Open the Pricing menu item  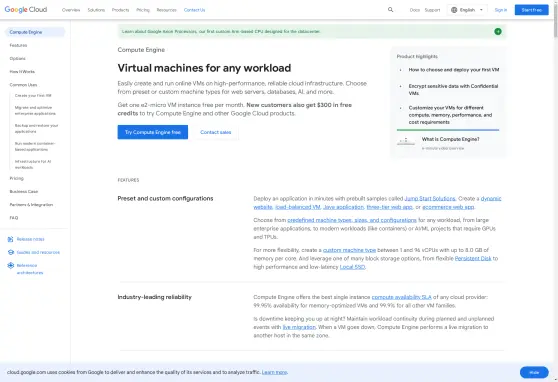click(143, 10)
